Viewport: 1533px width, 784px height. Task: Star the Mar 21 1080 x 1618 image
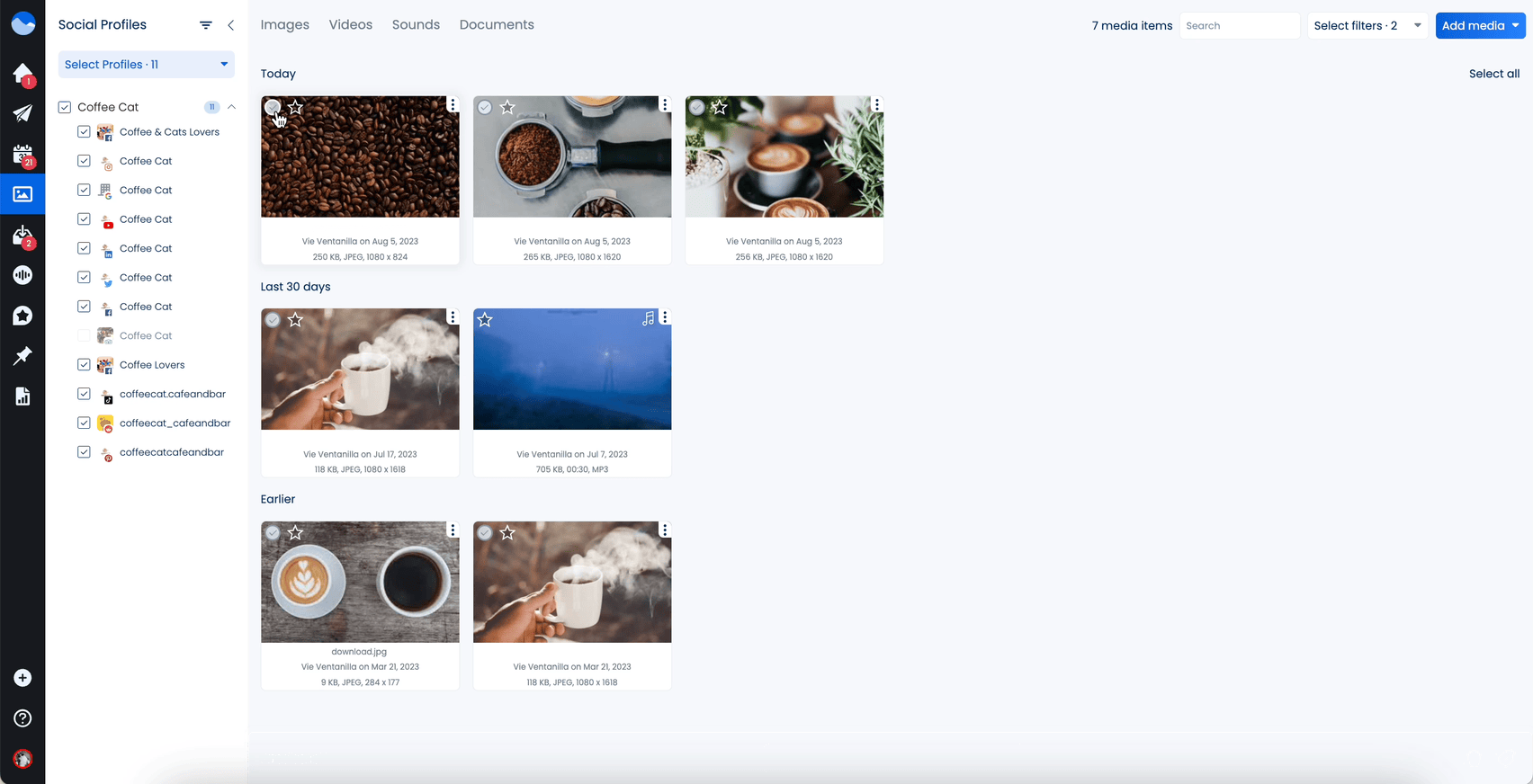coord(507,532)
